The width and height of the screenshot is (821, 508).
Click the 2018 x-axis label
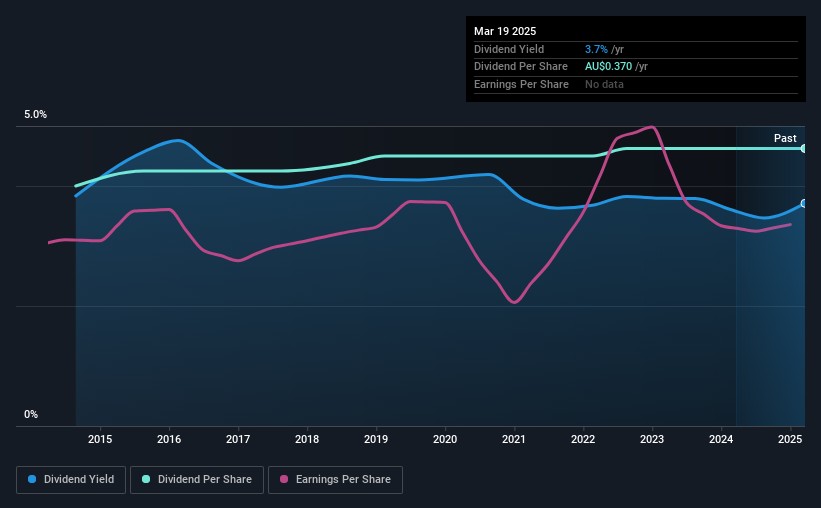[x=307, y=439]
